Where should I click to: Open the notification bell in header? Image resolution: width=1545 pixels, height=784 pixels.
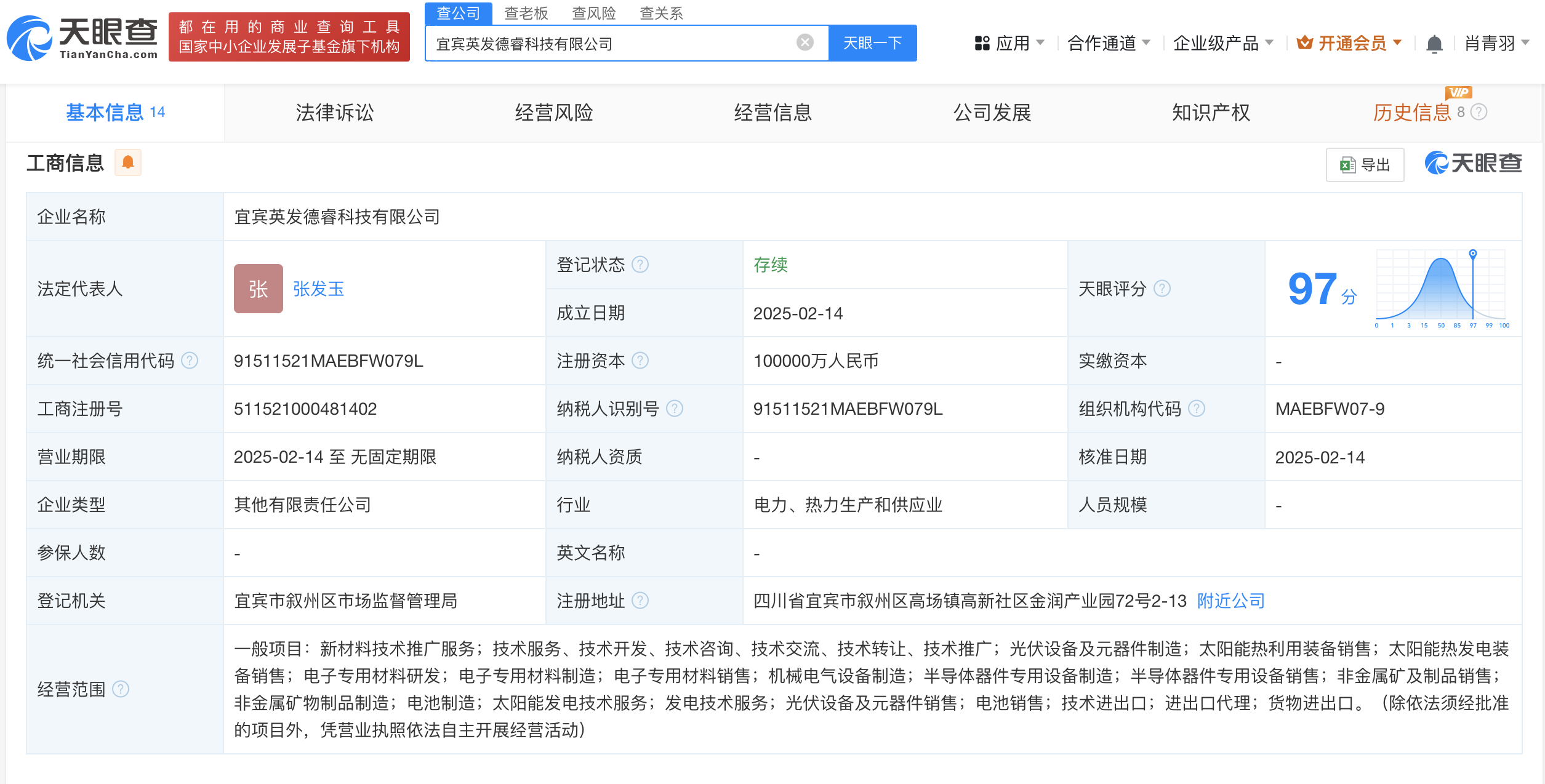[1434, 44]
